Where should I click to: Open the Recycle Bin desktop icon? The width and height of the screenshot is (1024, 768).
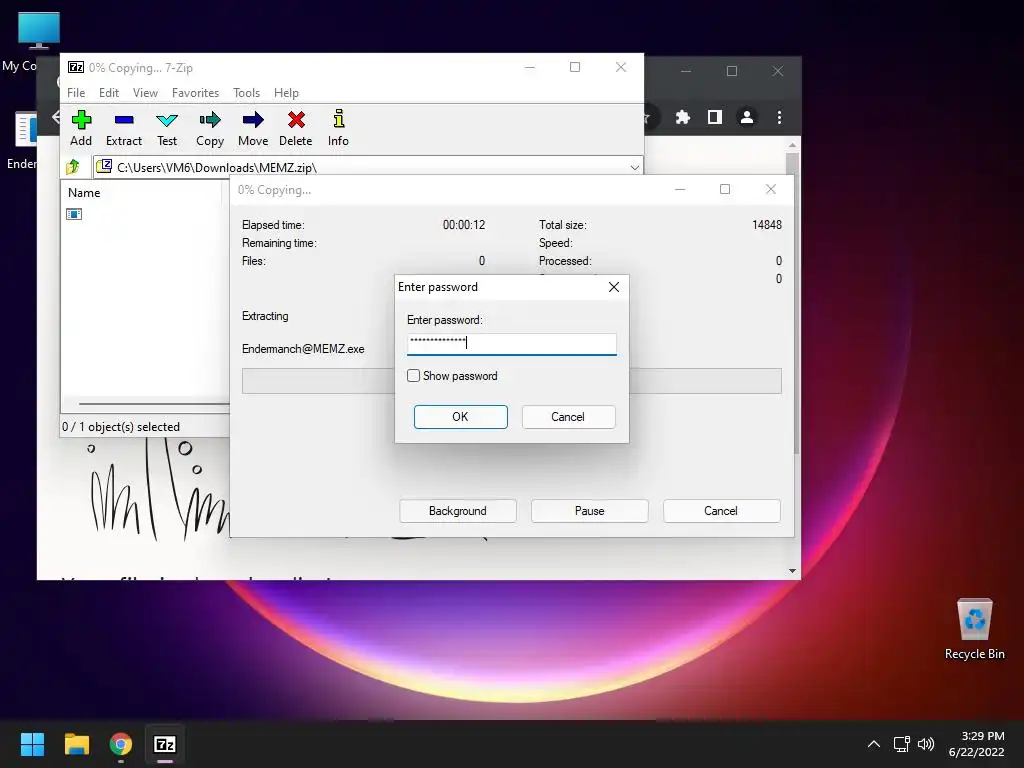(x=974, y=629)
